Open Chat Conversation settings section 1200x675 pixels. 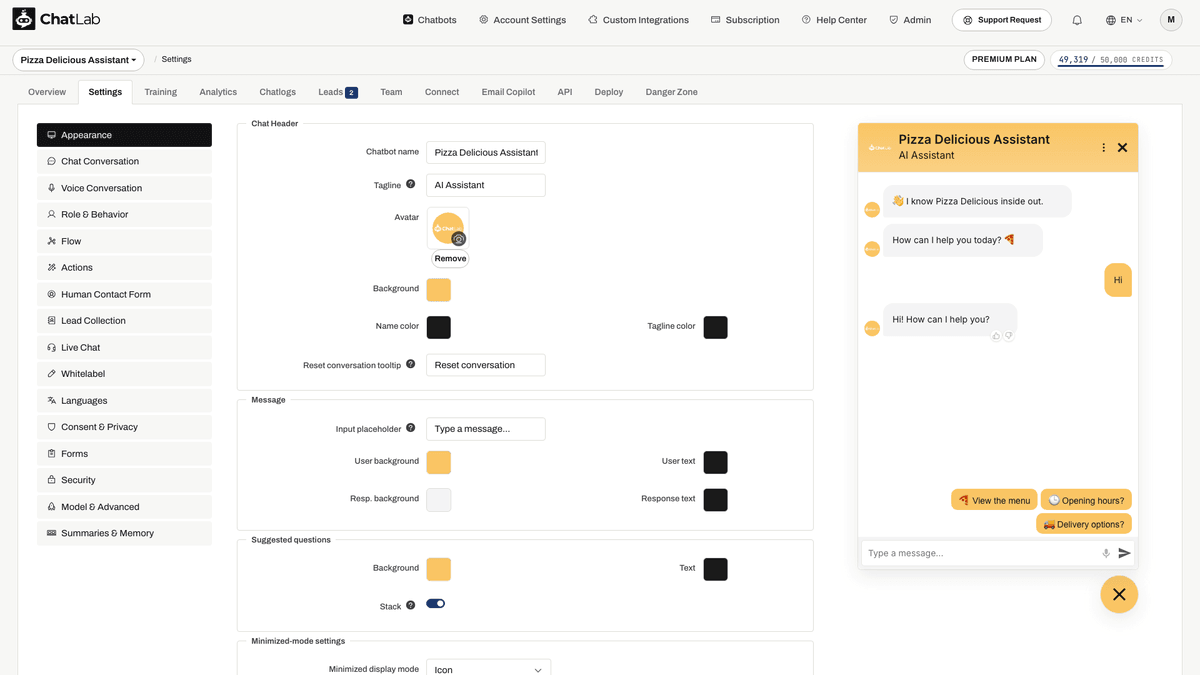pyautogui.click(x=124, y=161)
